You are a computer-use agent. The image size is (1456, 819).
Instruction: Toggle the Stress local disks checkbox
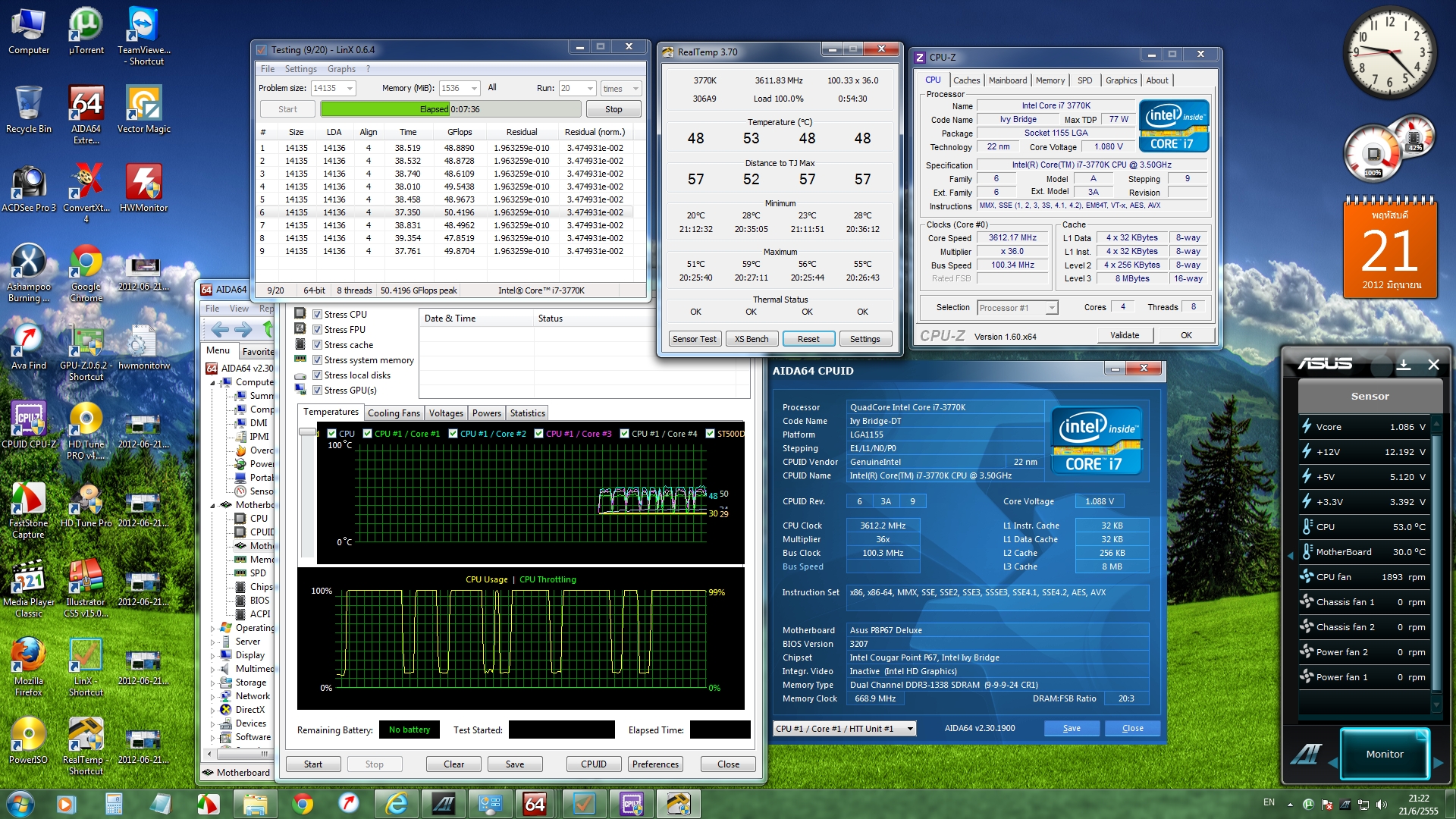(318, 375)
